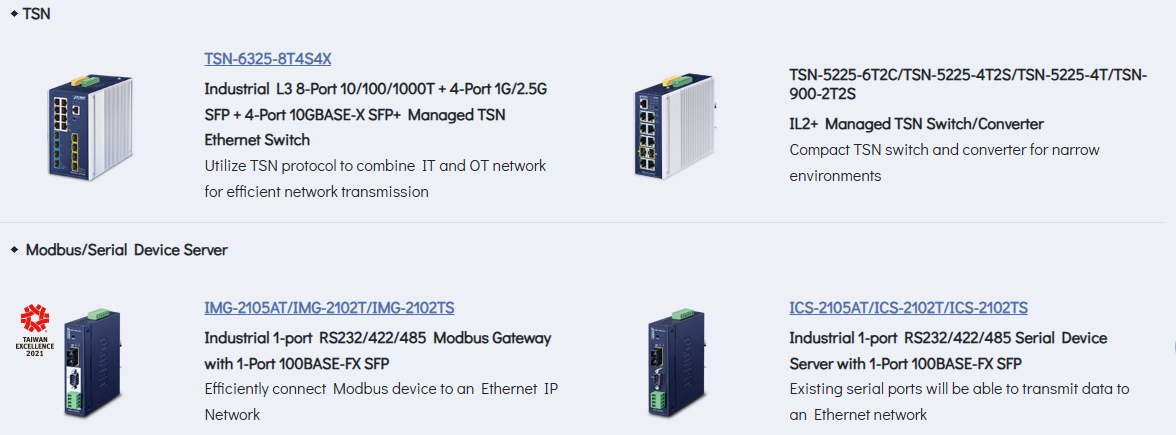This screenshot has width=1176, height=435.
Task: Click the TSN-6325-8T4S4X switch product image
Action: point(88,126)
